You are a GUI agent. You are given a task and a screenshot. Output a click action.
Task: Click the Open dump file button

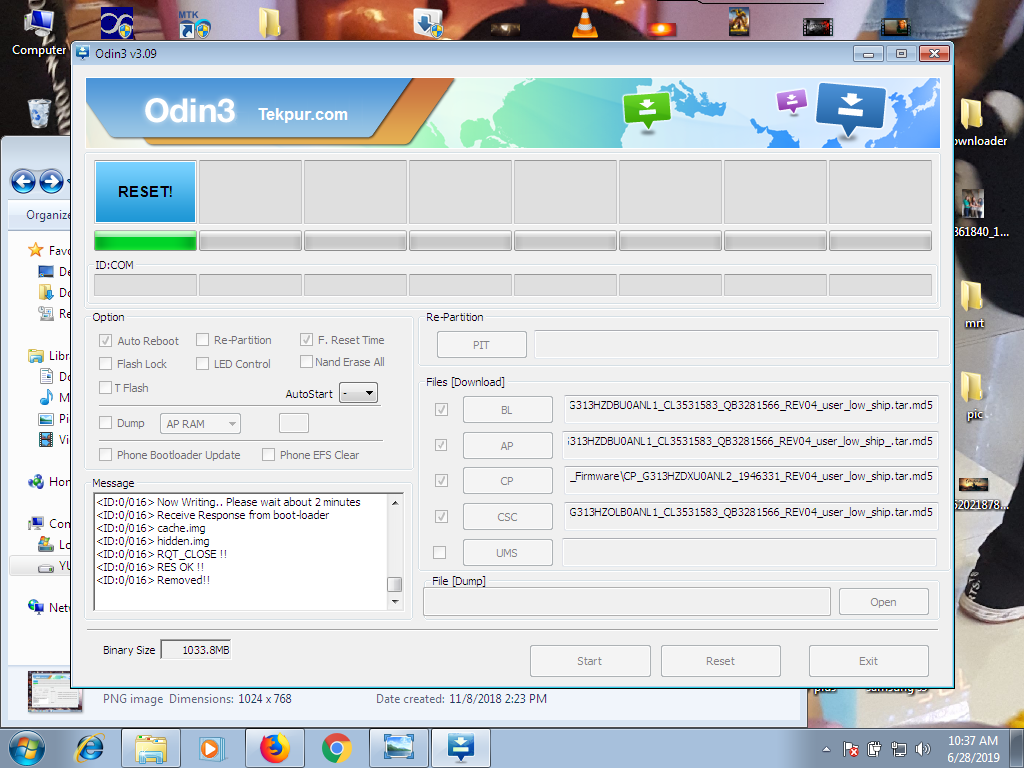(x=884, y=601)
